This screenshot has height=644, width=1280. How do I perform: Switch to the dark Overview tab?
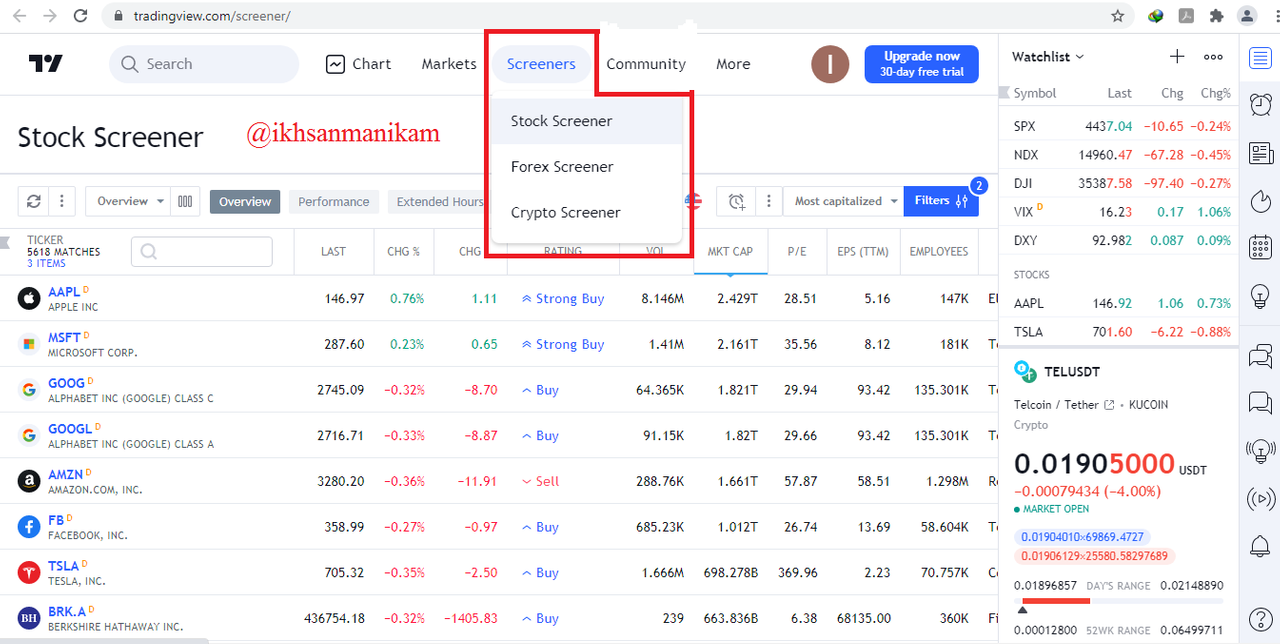[245, 201]
